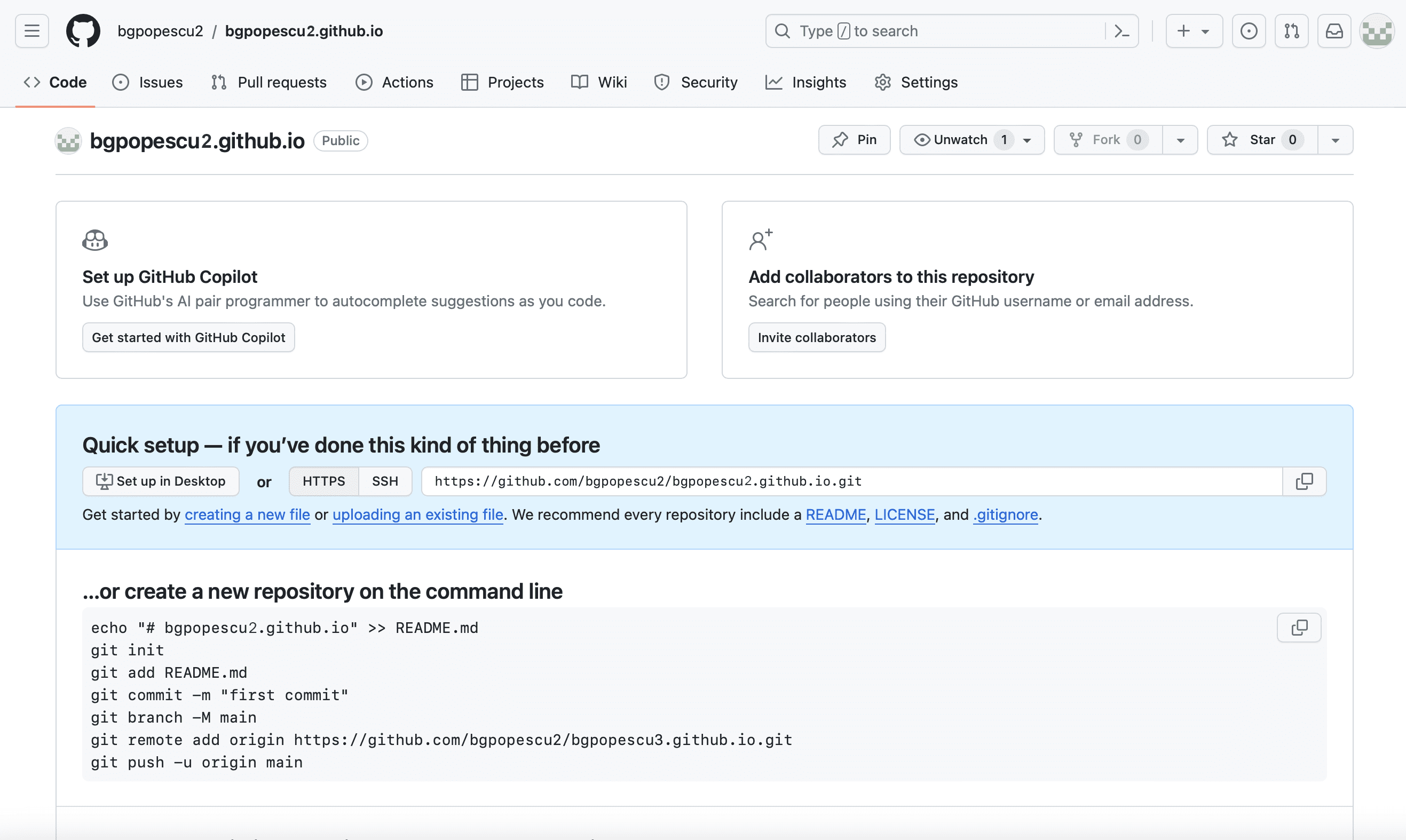Click Invite collaborators button
Screen dimensions: 1406x840
coord(816,337)
